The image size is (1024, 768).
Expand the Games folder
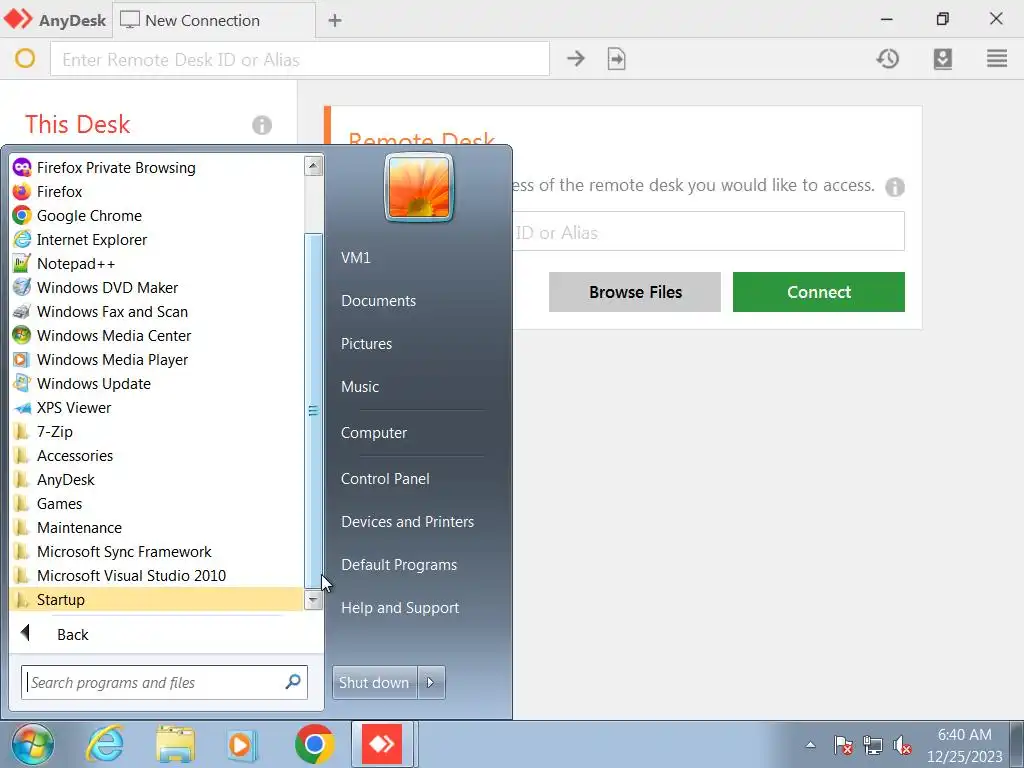(x=157, y=504)
